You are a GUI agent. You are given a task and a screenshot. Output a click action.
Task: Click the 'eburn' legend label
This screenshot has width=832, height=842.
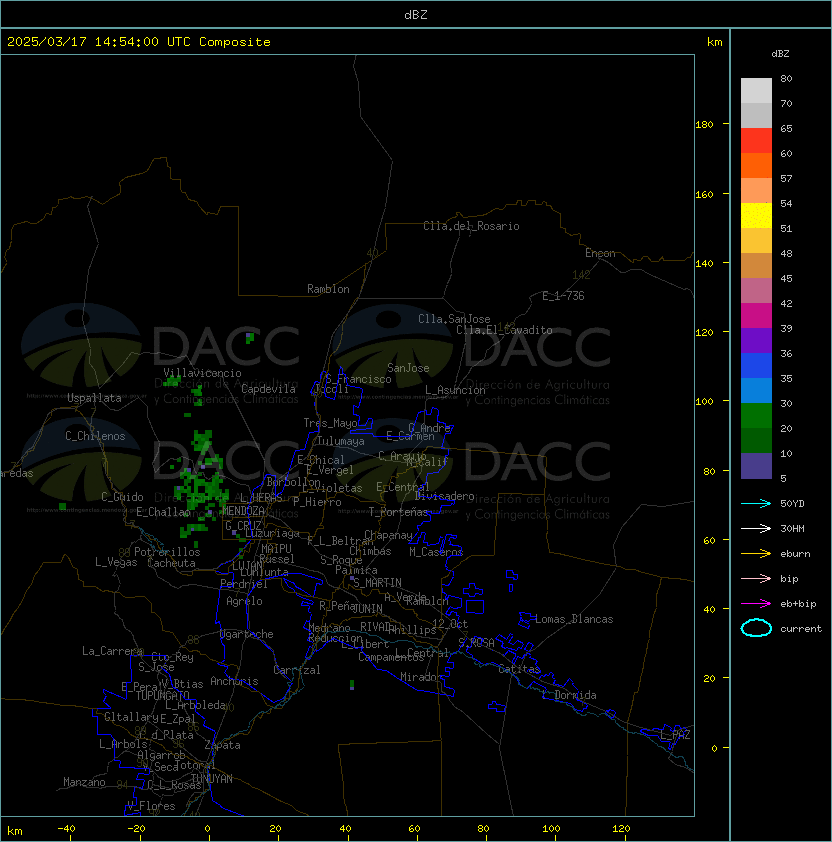795,554
